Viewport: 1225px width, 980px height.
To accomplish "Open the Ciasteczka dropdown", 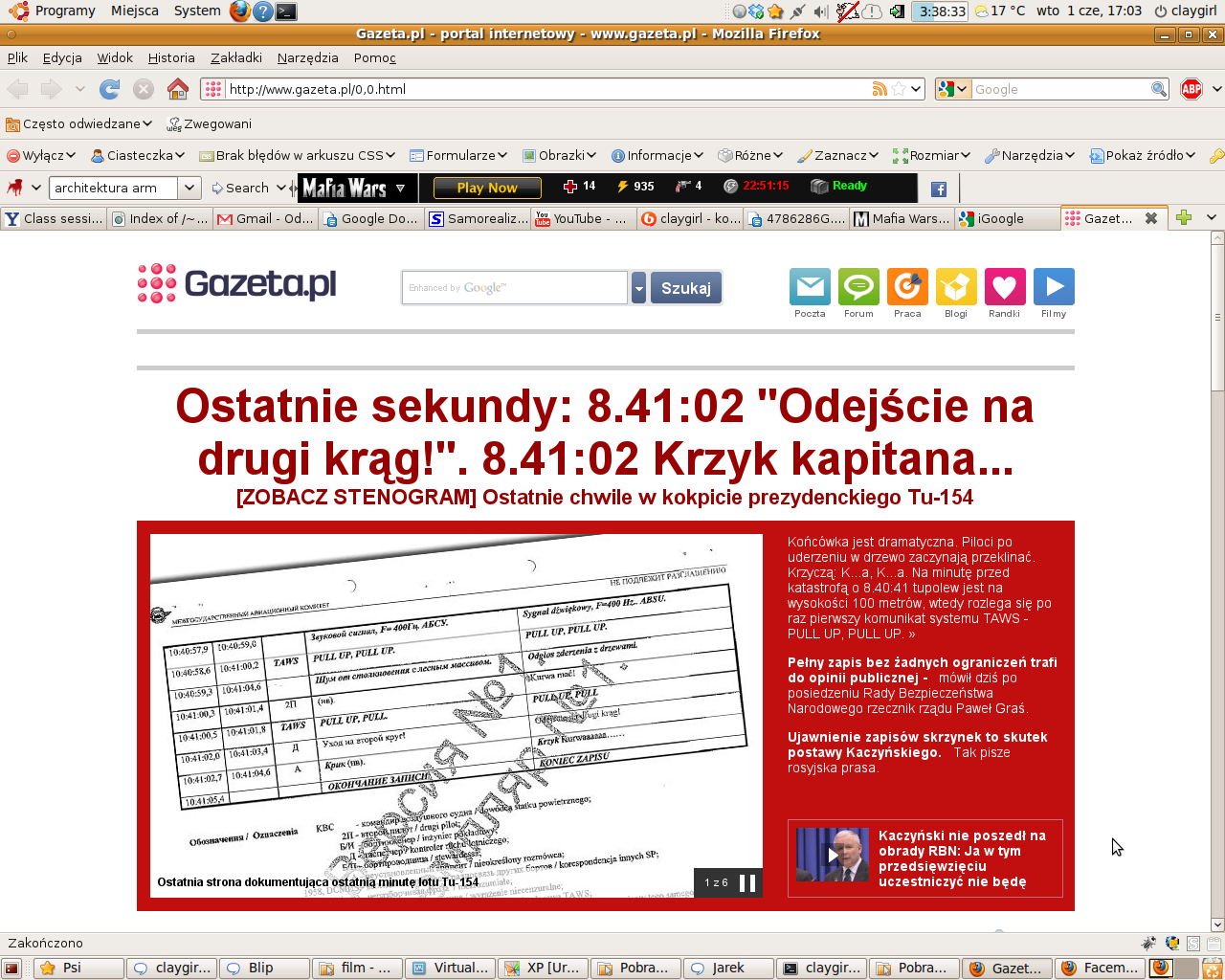I will pos(137,155).
